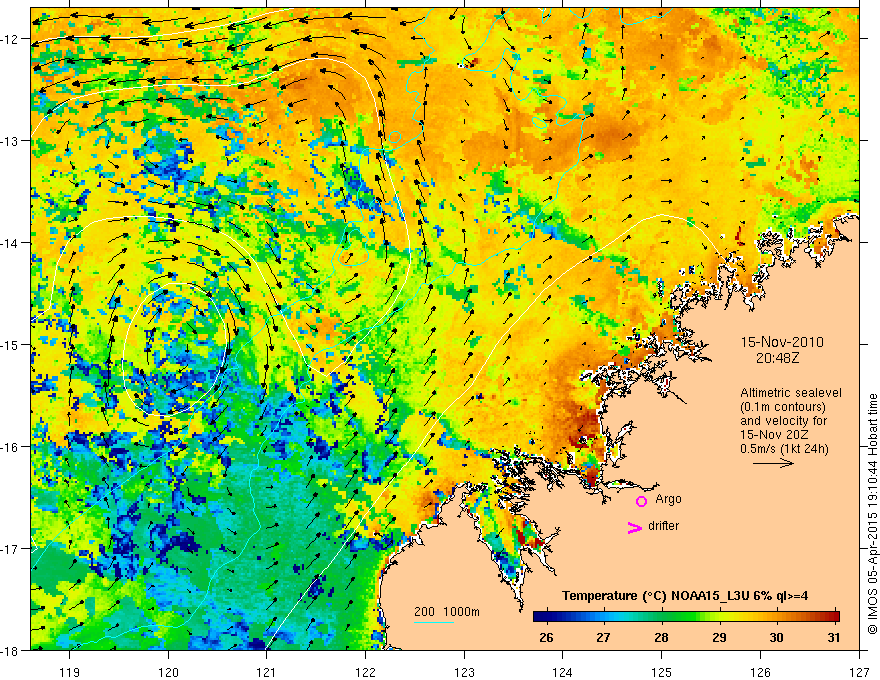The image size is (880, 680).
Task: Click the 'Argo' legend label
Action: (x=668, y=499)
